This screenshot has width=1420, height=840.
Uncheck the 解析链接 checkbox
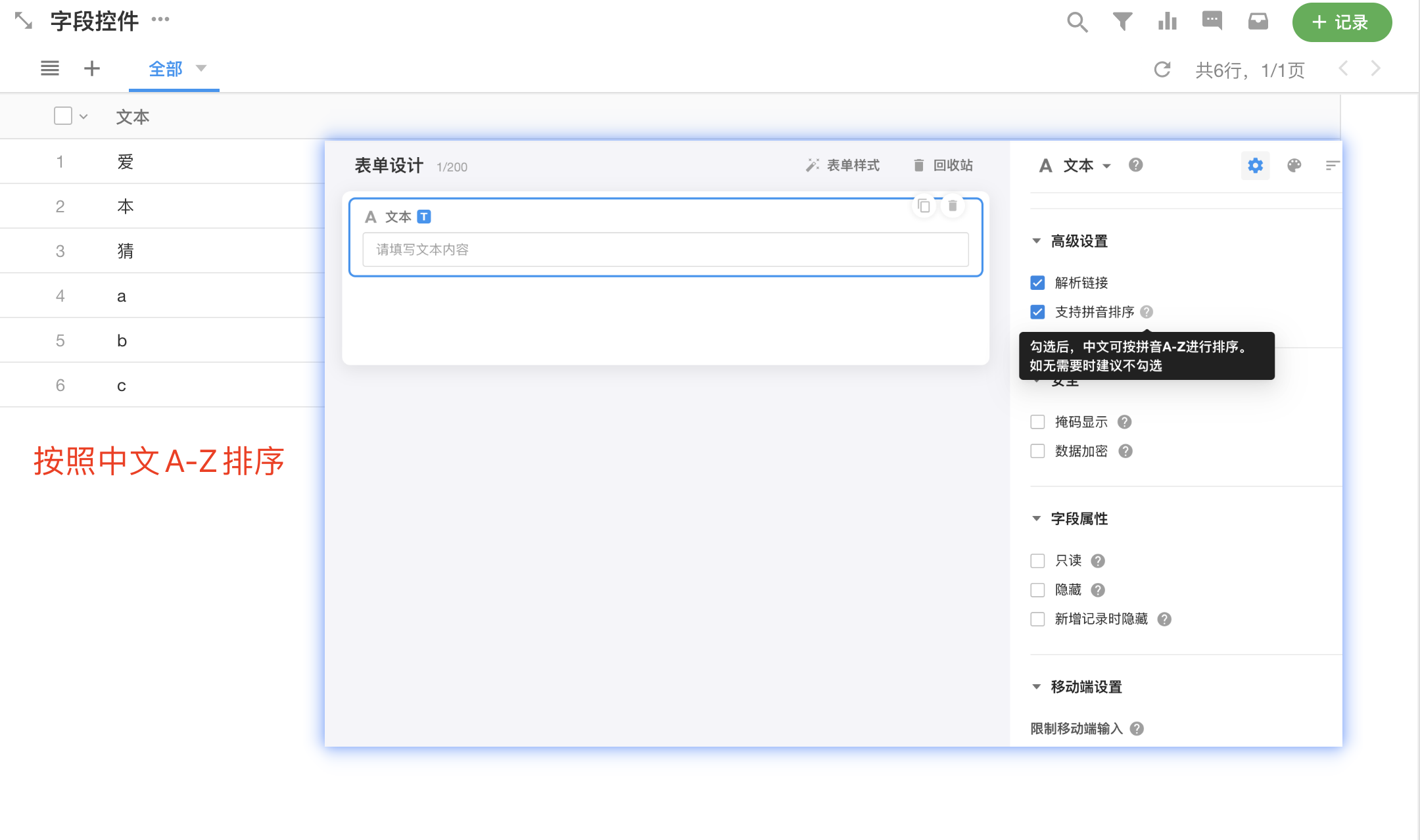pyautogui.click(x=1037, y=283)
